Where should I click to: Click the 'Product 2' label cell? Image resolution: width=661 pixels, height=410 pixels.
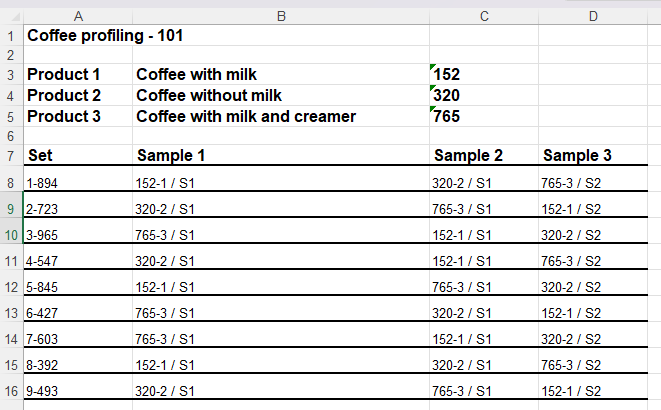pos(64,96)
